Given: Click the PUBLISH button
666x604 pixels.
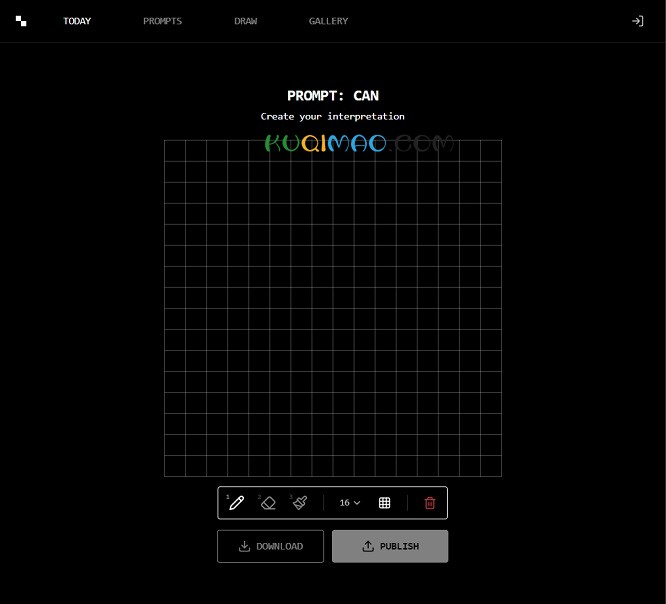Looking at the screenshot, I should [x=390, y=546].
